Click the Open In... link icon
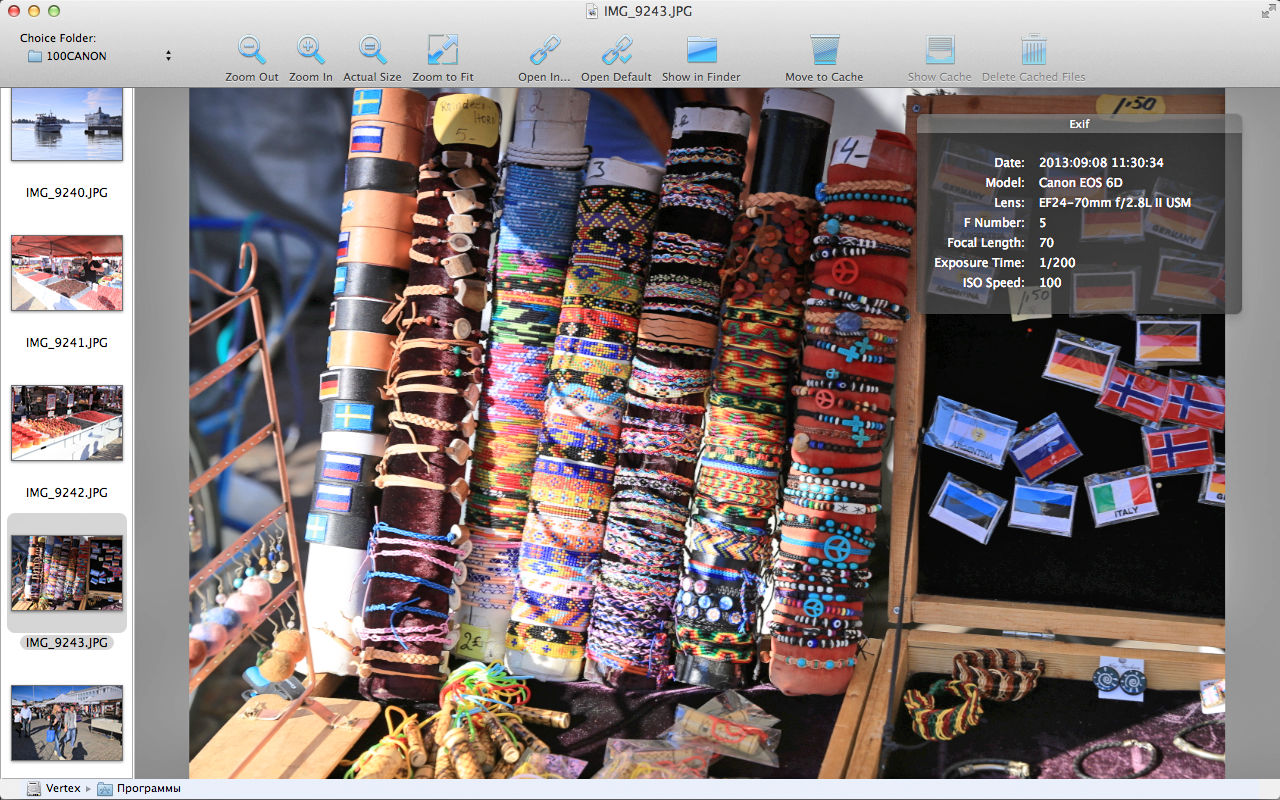This screenshot has height=800, width=1280. click(x=545, y=50)
